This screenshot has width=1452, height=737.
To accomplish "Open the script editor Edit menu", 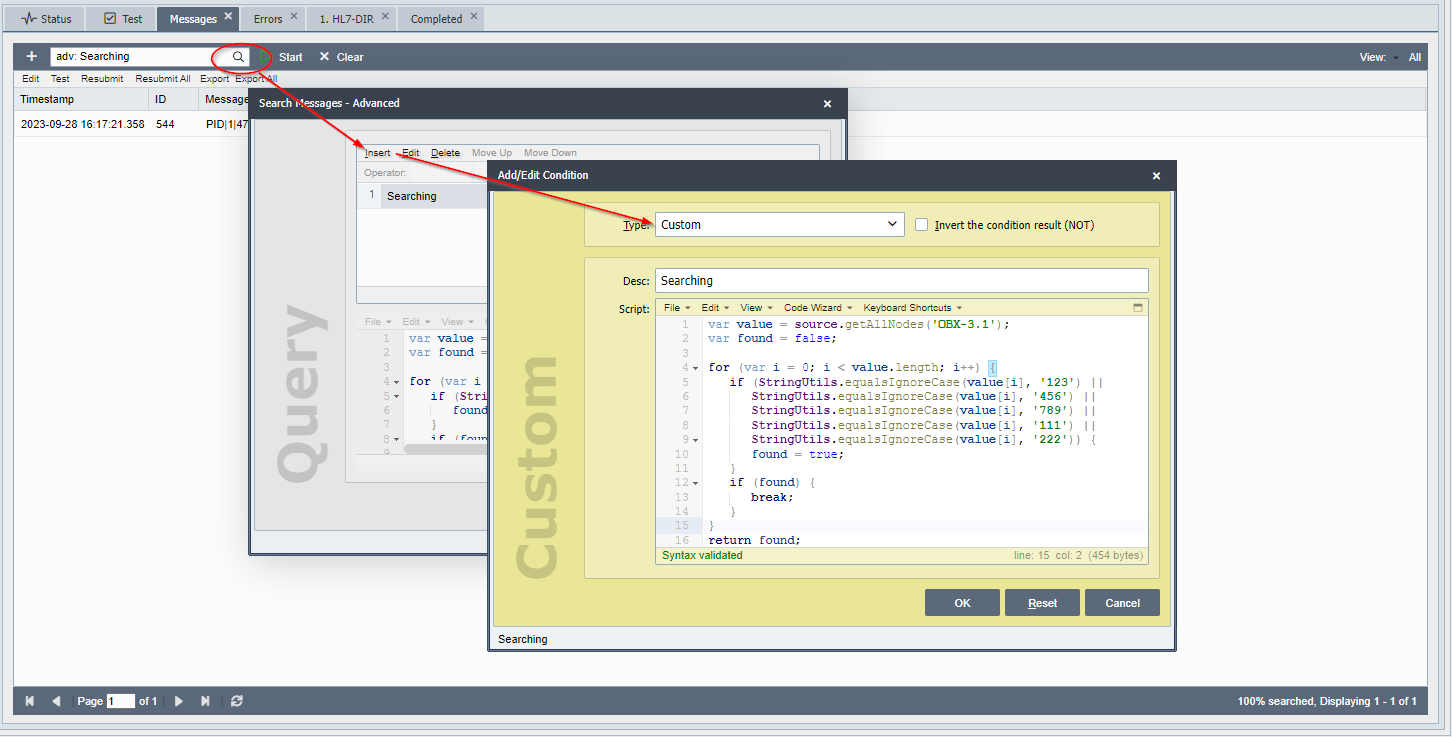I will [715, 308].
